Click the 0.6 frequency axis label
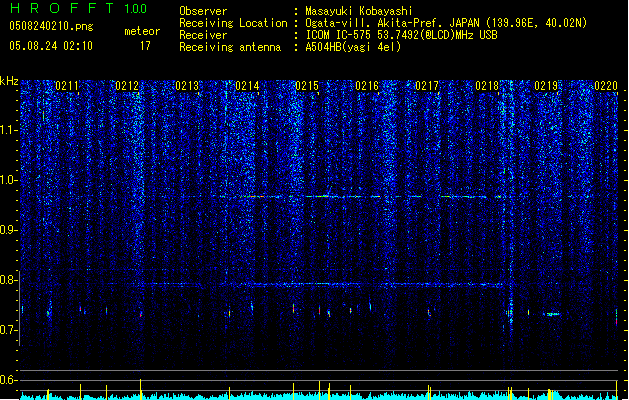 pyautogui.click(x=9, y=380)
